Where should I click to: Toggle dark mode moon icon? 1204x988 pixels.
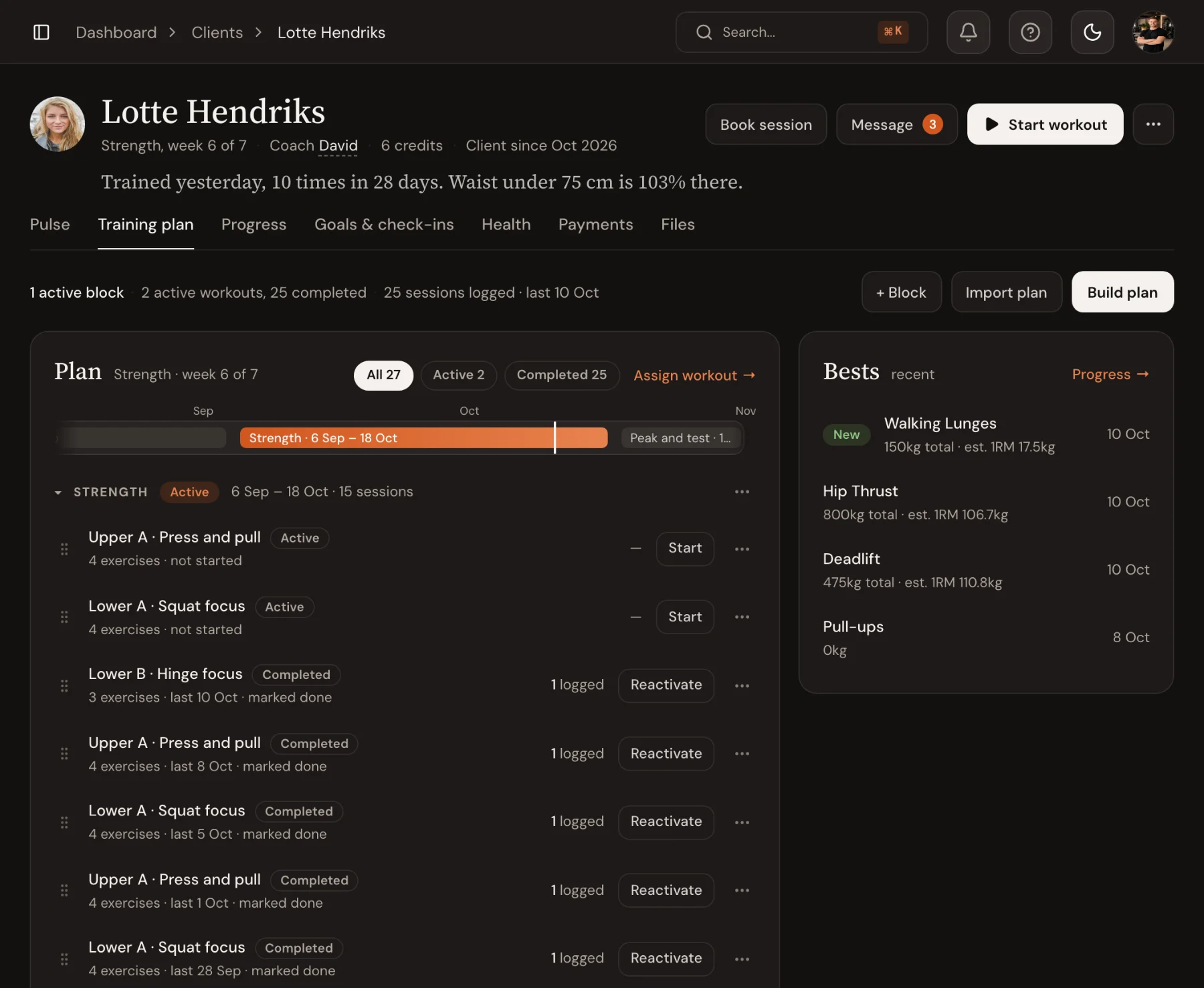[x=1092, y=32]
